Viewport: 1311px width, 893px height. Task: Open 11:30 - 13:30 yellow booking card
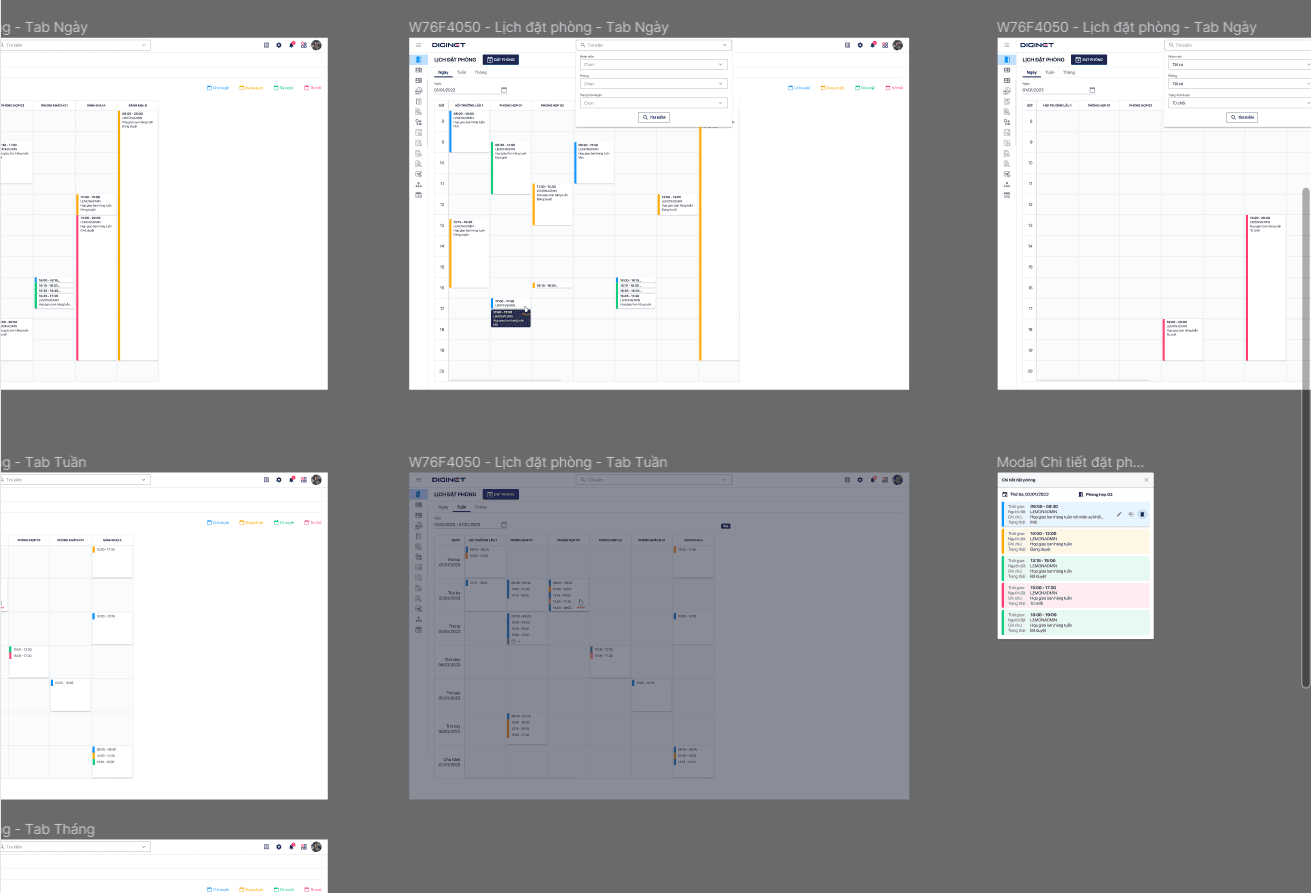pos(553,204)
